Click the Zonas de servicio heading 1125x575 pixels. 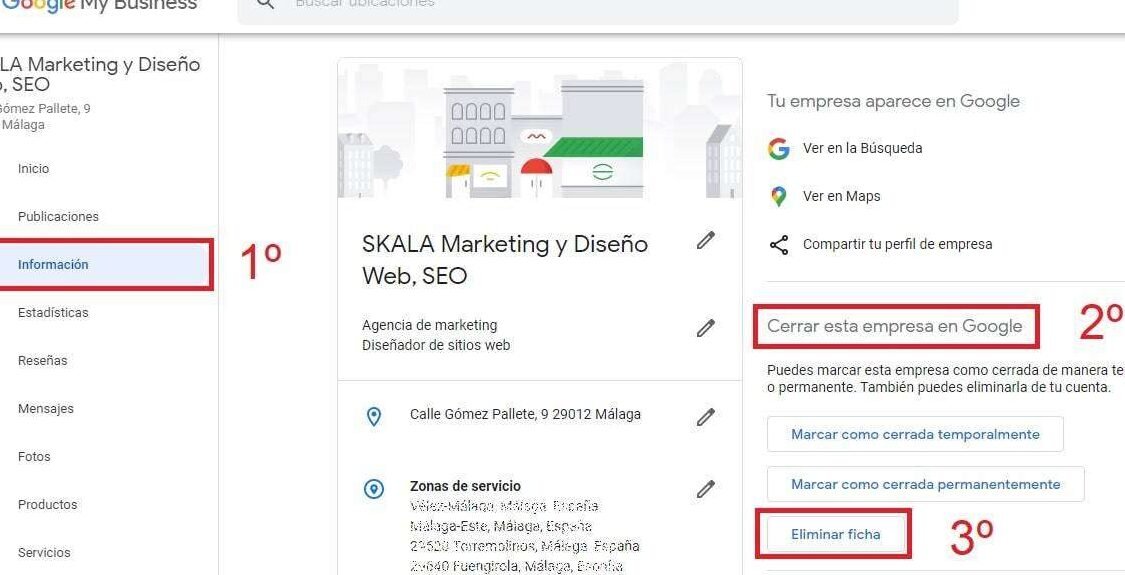click(x=465, y=486)
